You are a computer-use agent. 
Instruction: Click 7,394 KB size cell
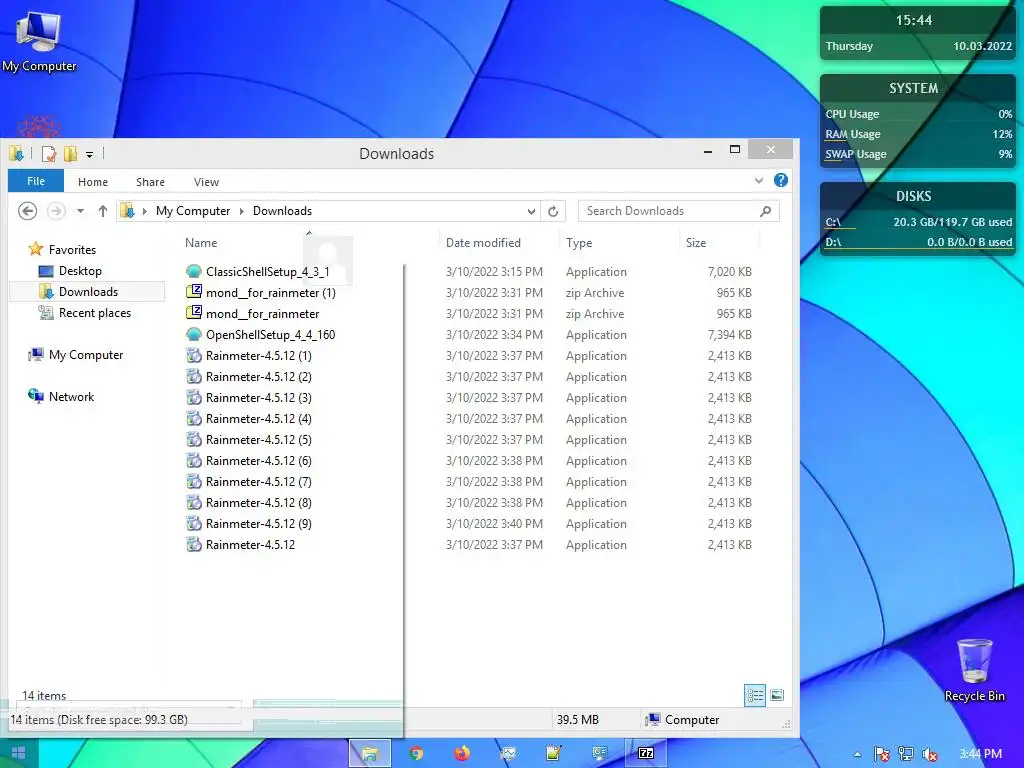[x=729, y=334]
